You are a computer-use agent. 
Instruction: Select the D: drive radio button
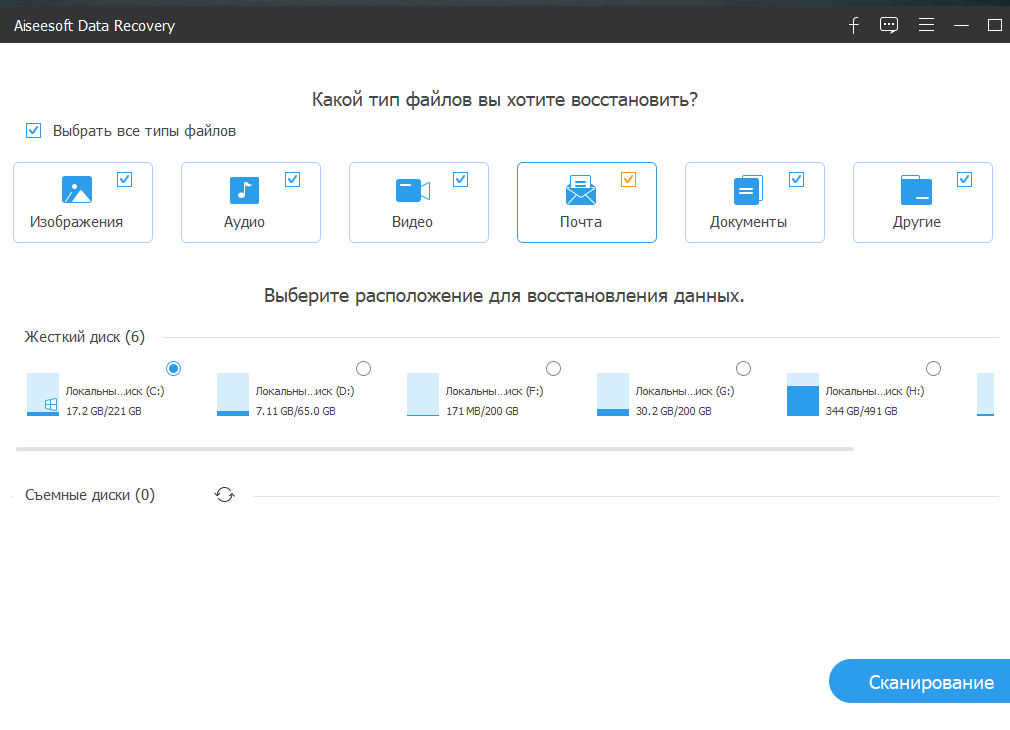tap(363, 369)
